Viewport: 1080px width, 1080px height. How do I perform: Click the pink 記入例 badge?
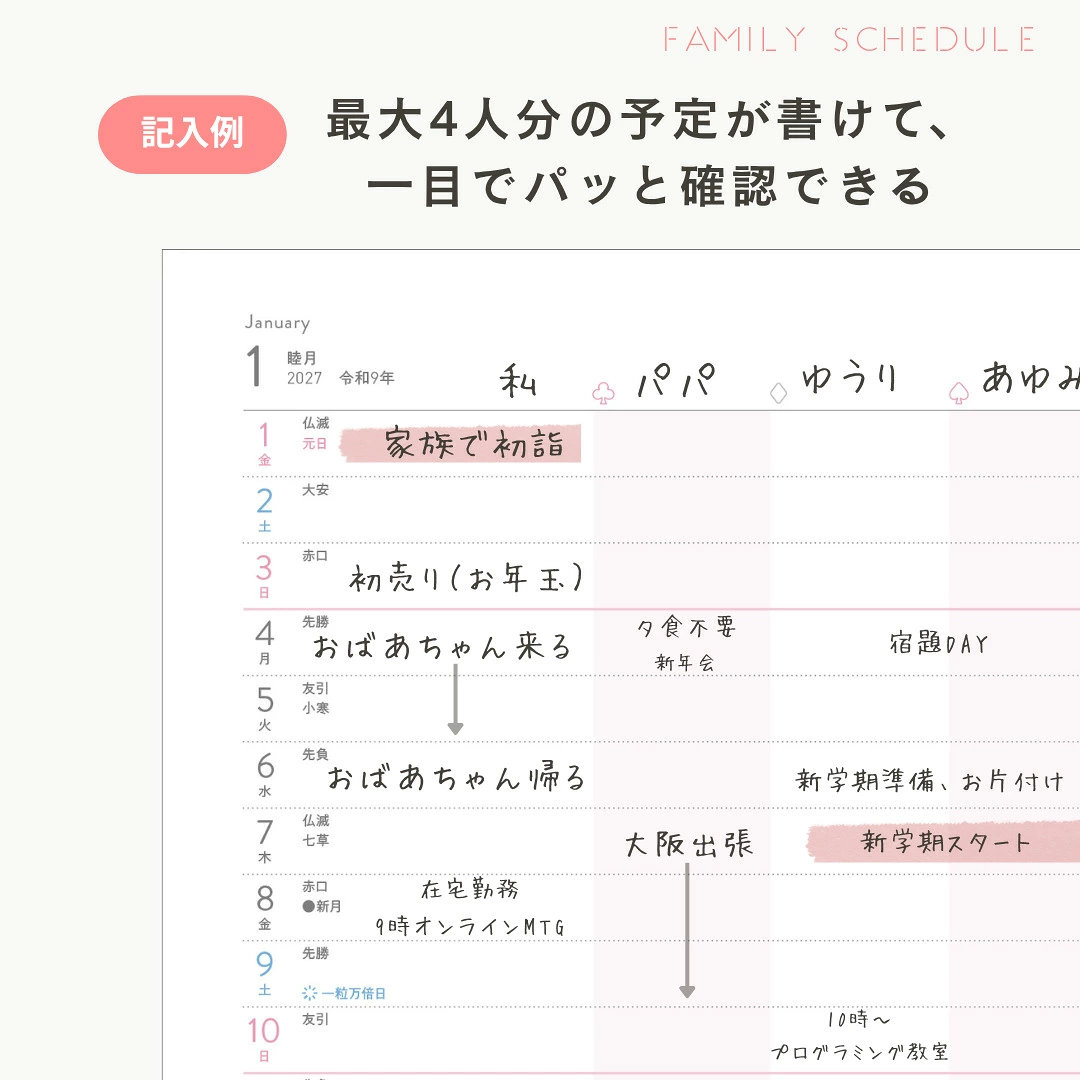tap(192, 134)
